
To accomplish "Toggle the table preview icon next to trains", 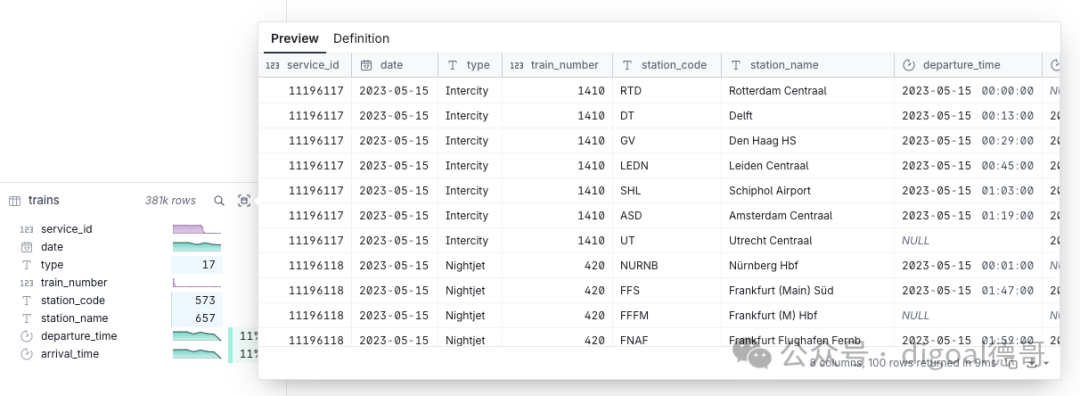I will 244,200.
